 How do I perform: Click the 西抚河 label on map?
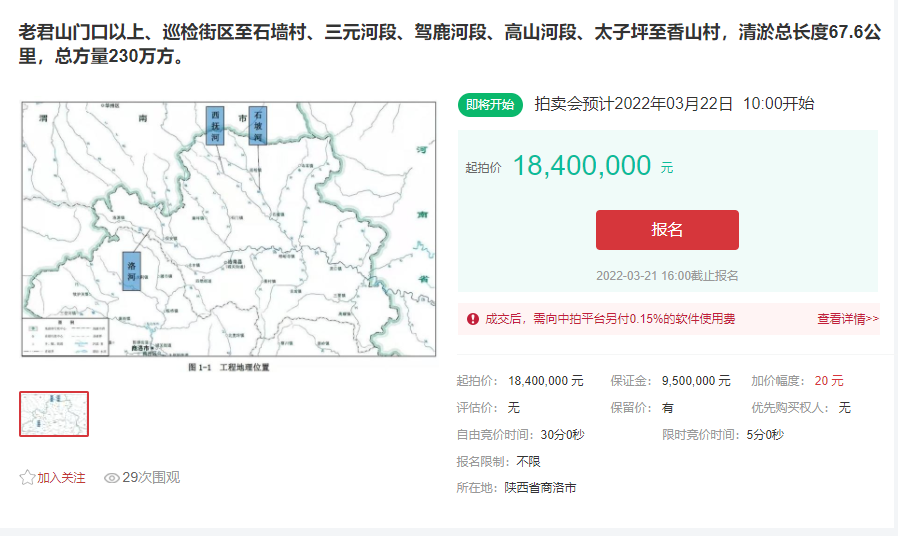[x=215, y=126]
